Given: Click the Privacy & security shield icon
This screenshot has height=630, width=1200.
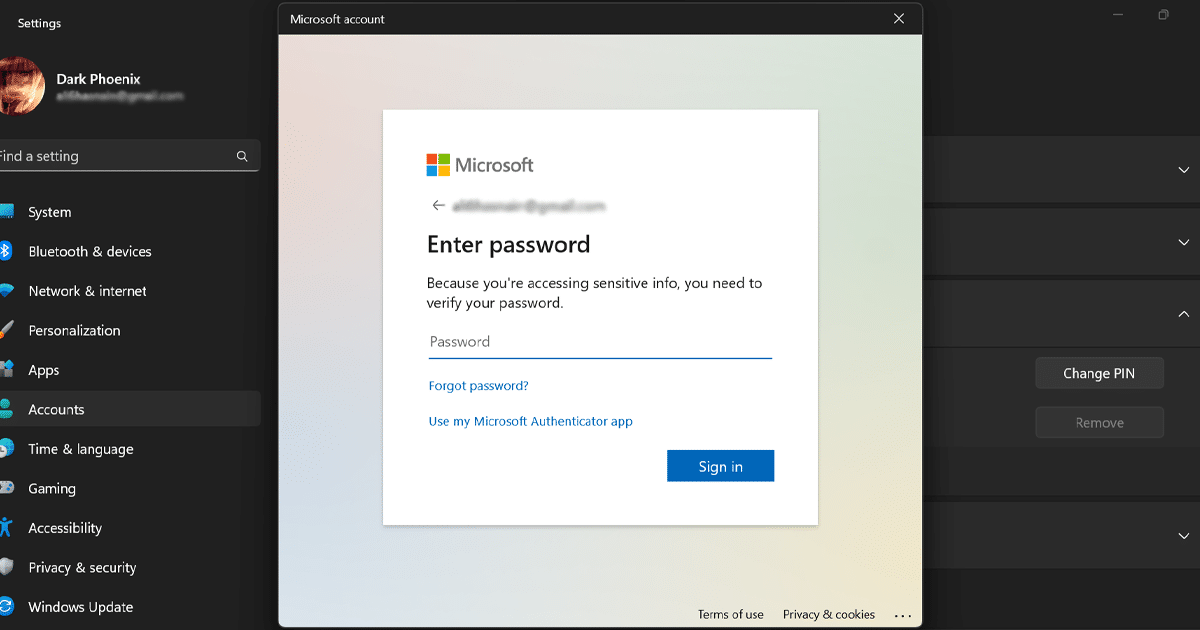Looking at the screenshot, I should [x=6, y=567].
